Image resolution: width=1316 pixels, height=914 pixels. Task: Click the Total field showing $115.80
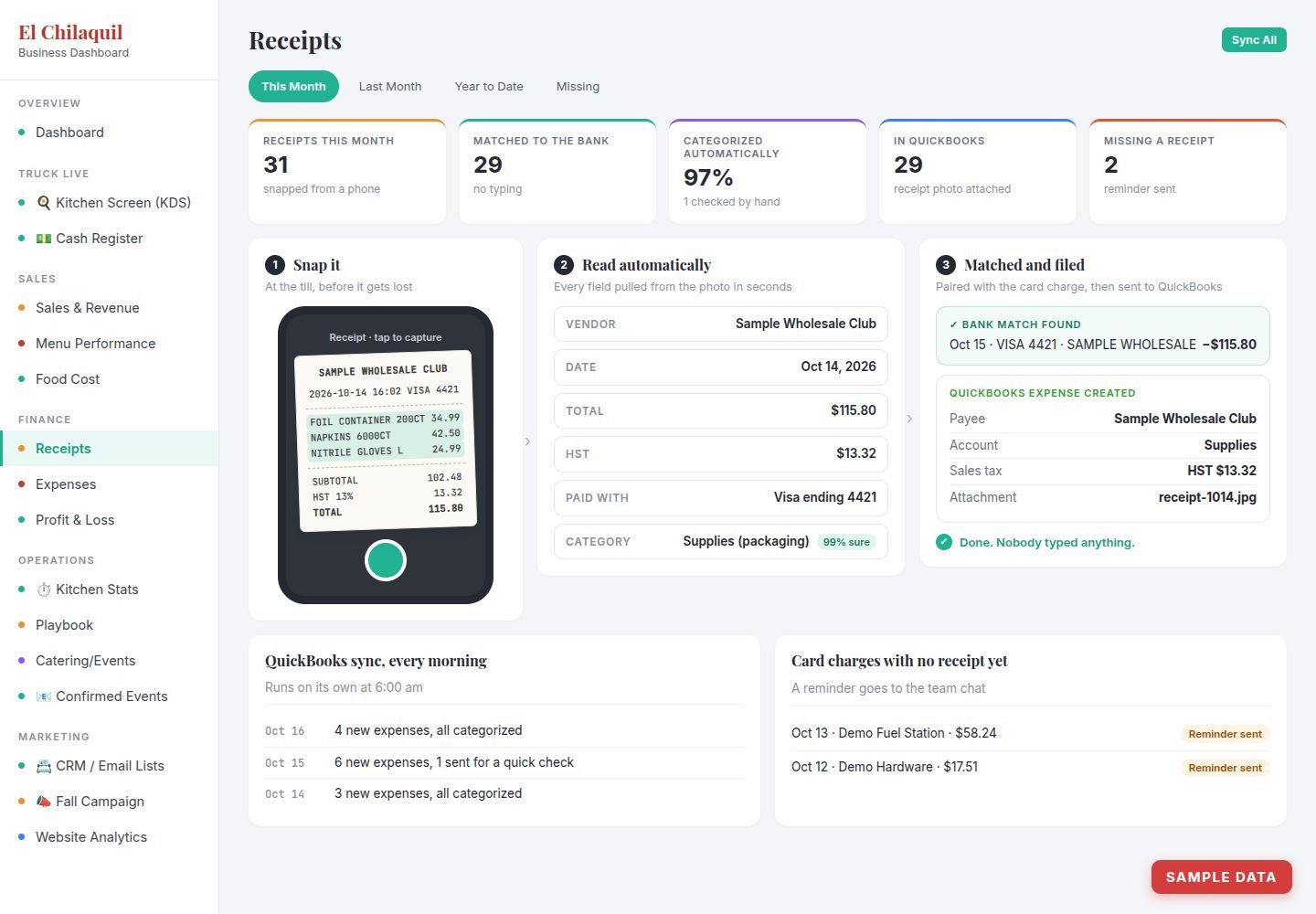click(721, 410)
